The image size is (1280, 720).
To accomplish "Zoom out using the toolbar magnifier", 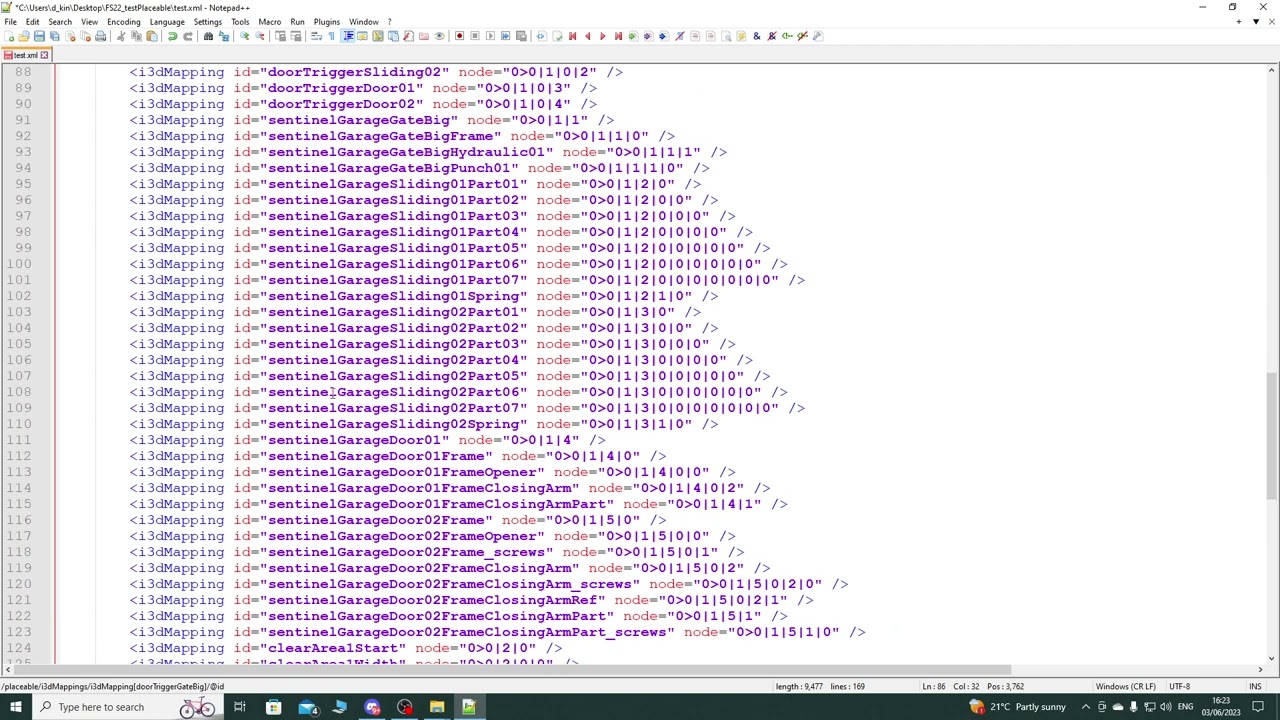I will (x=259, y=36).
